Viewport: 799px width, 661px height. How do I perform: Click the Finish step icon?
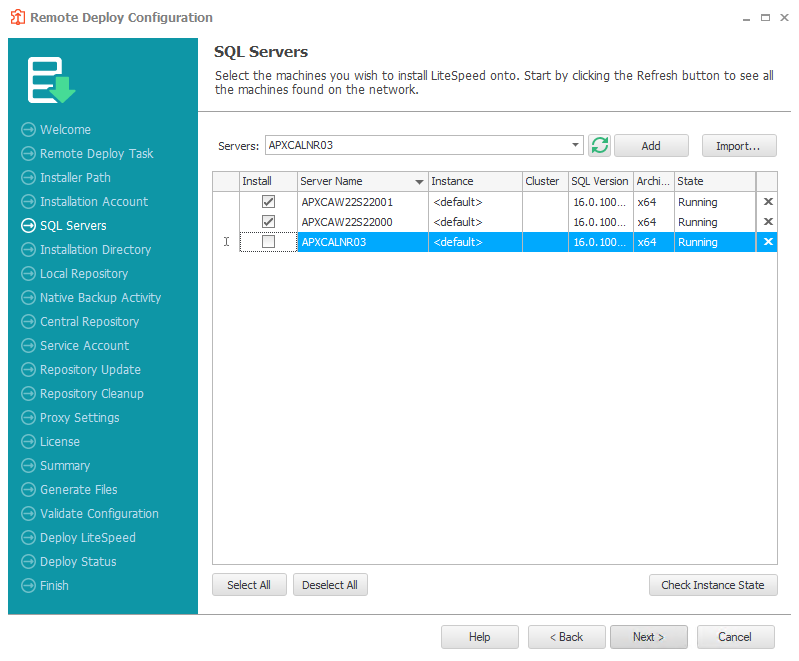point(29,585)
